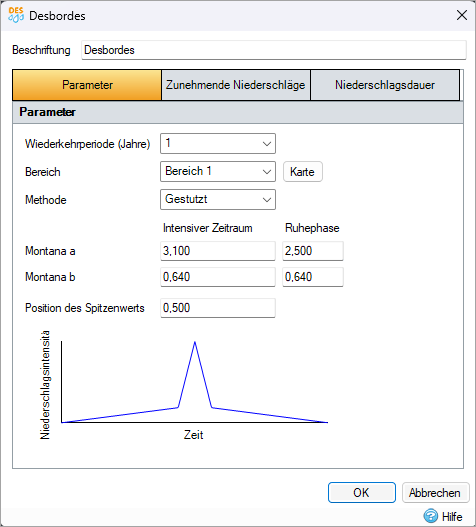The width and height of the screenshot is (476, 527).
Task: Focus Montana a Intensiver Zeitraum field
Action: (x=218, y=251)
